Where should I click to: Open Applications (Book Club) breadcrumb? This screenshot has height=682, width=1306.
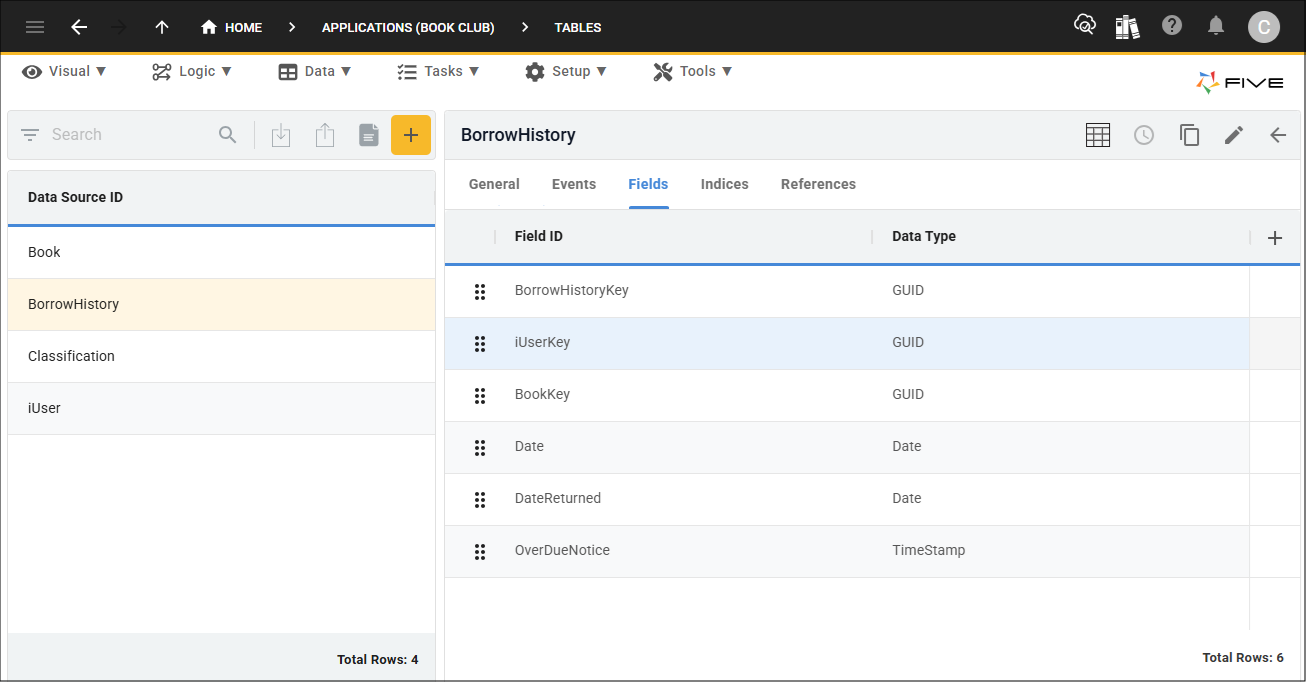[x=408, y=27]
